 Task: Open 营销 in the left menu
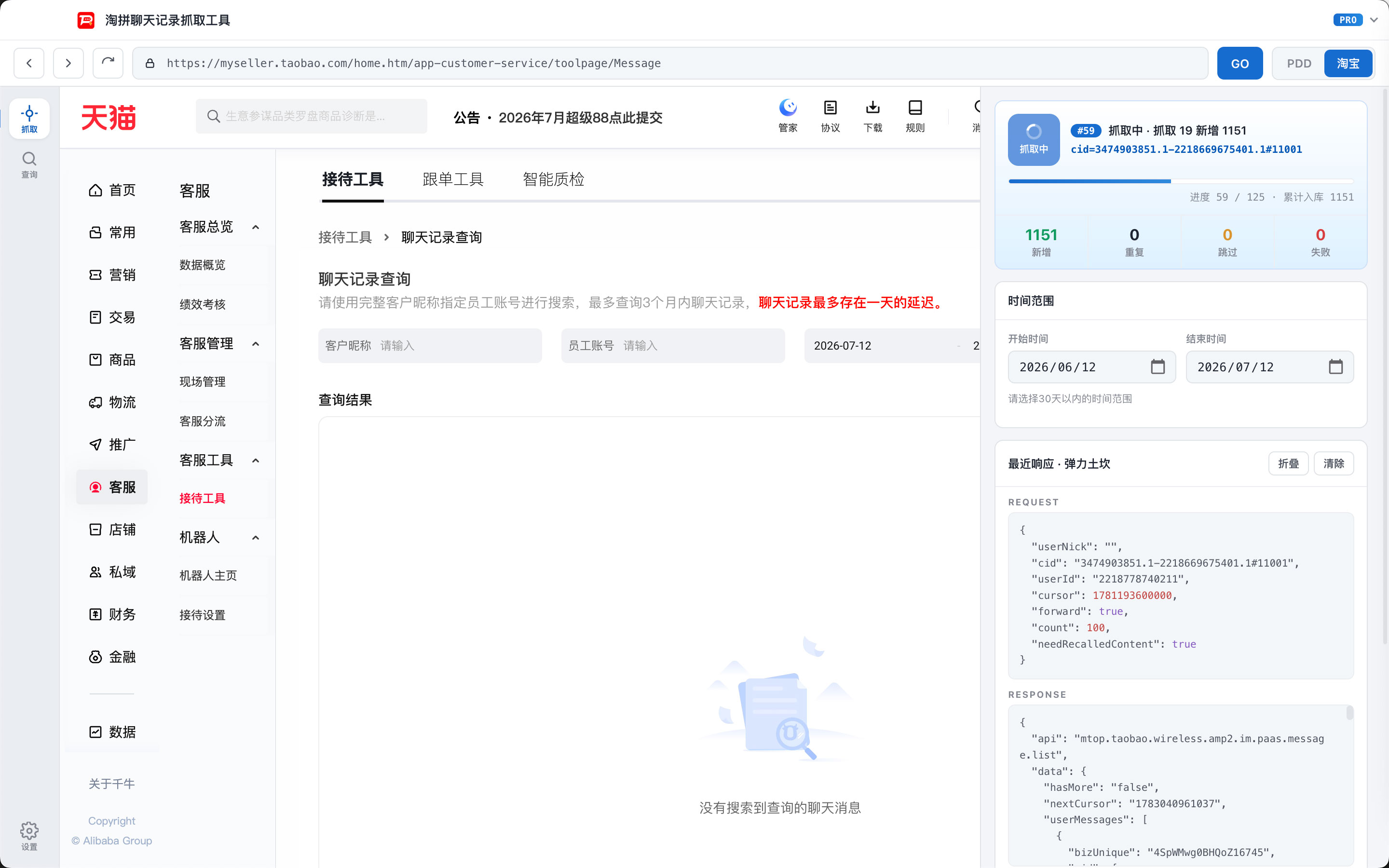(112, 275)
